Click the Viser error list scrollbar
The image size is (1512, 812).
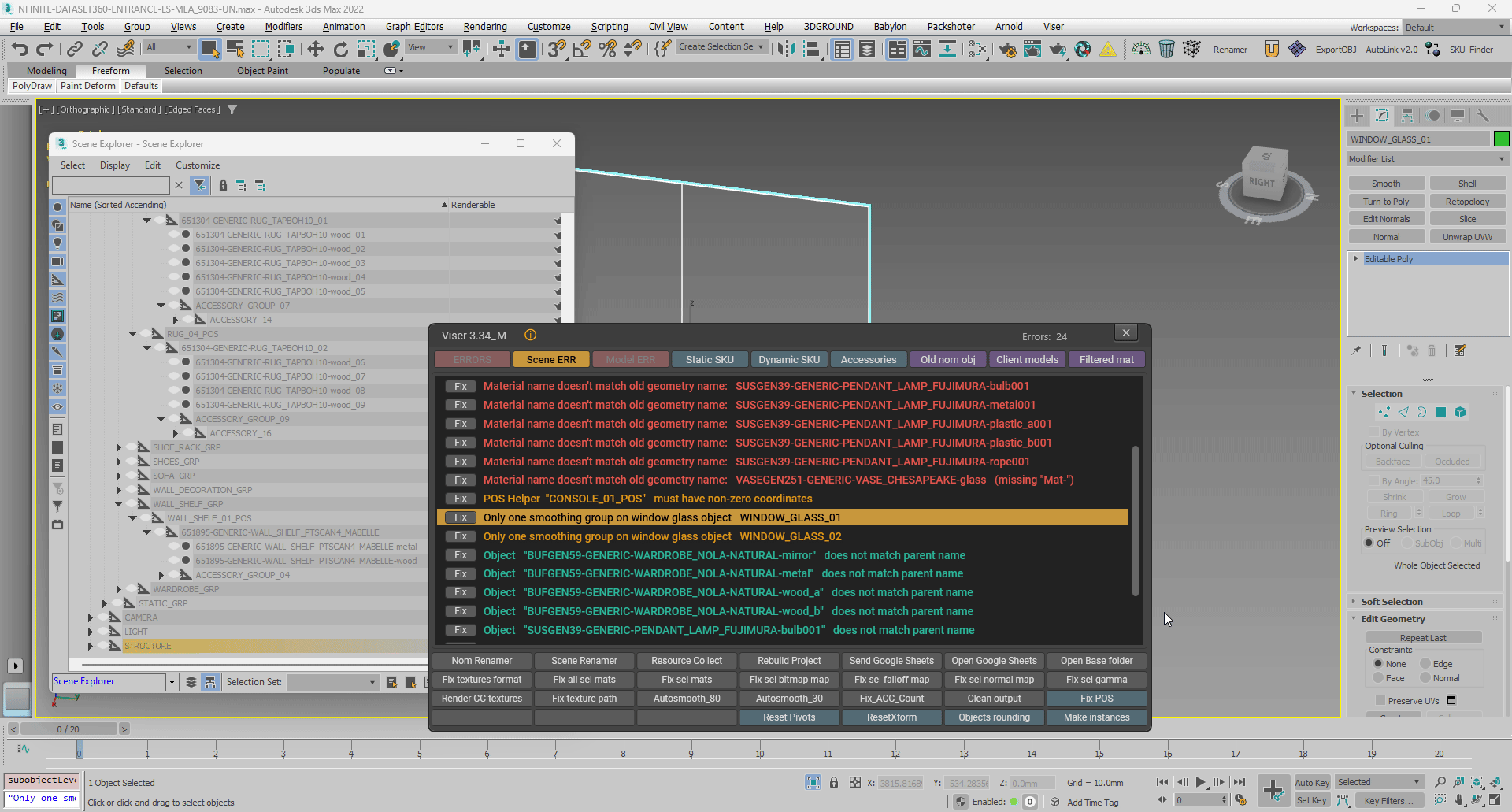(x=1135, y=521)
